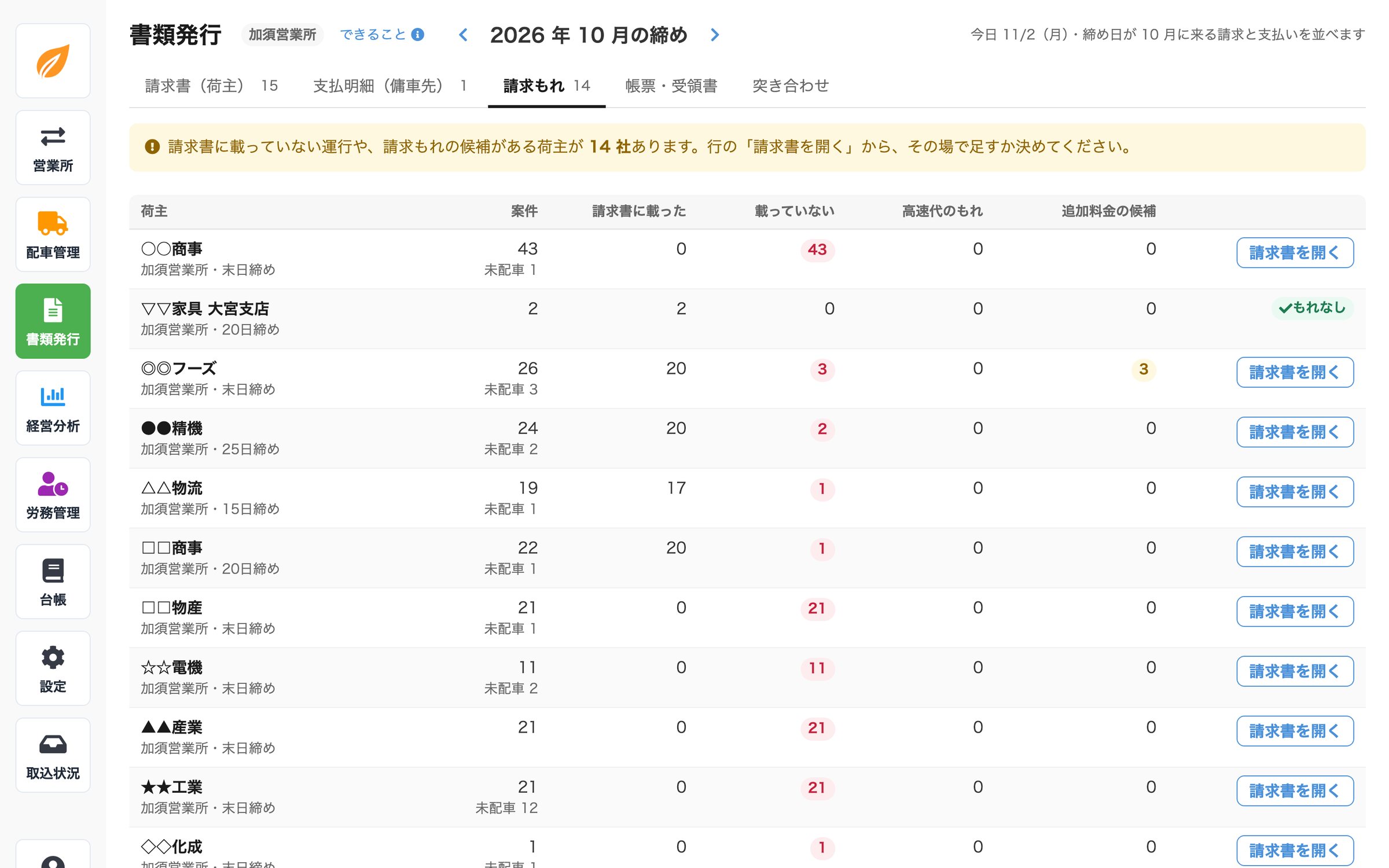Open 営業所 in the sidebar
The image size is (1389, 868).
click(53, 148)
